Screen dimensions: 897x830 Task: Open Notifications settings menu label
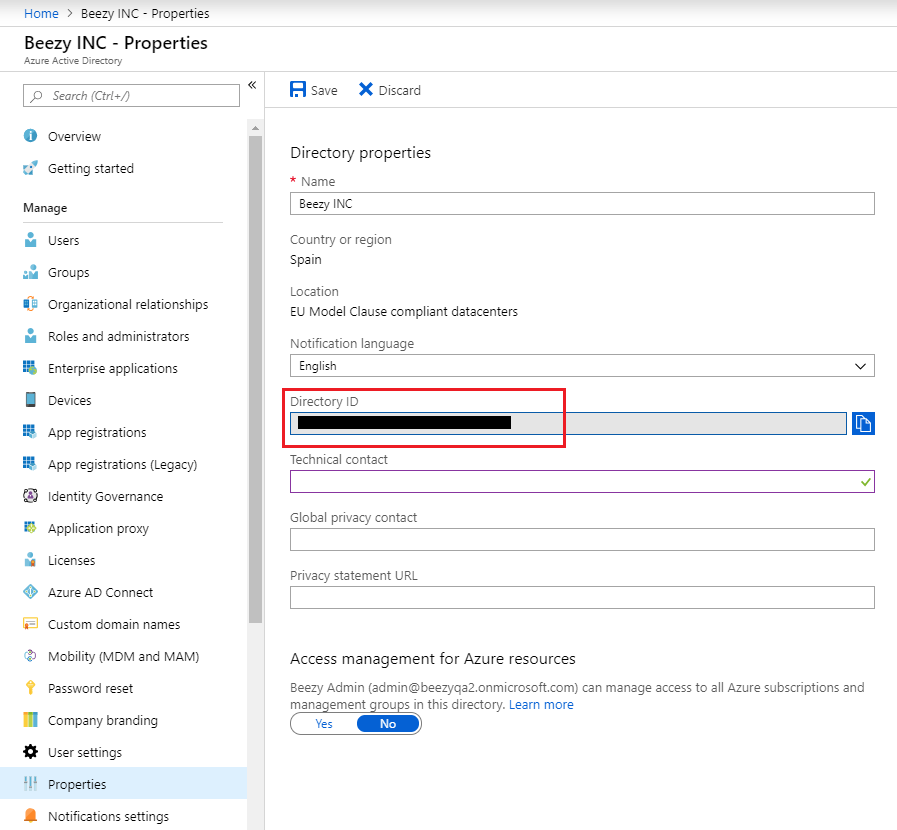tap(108, 817)
